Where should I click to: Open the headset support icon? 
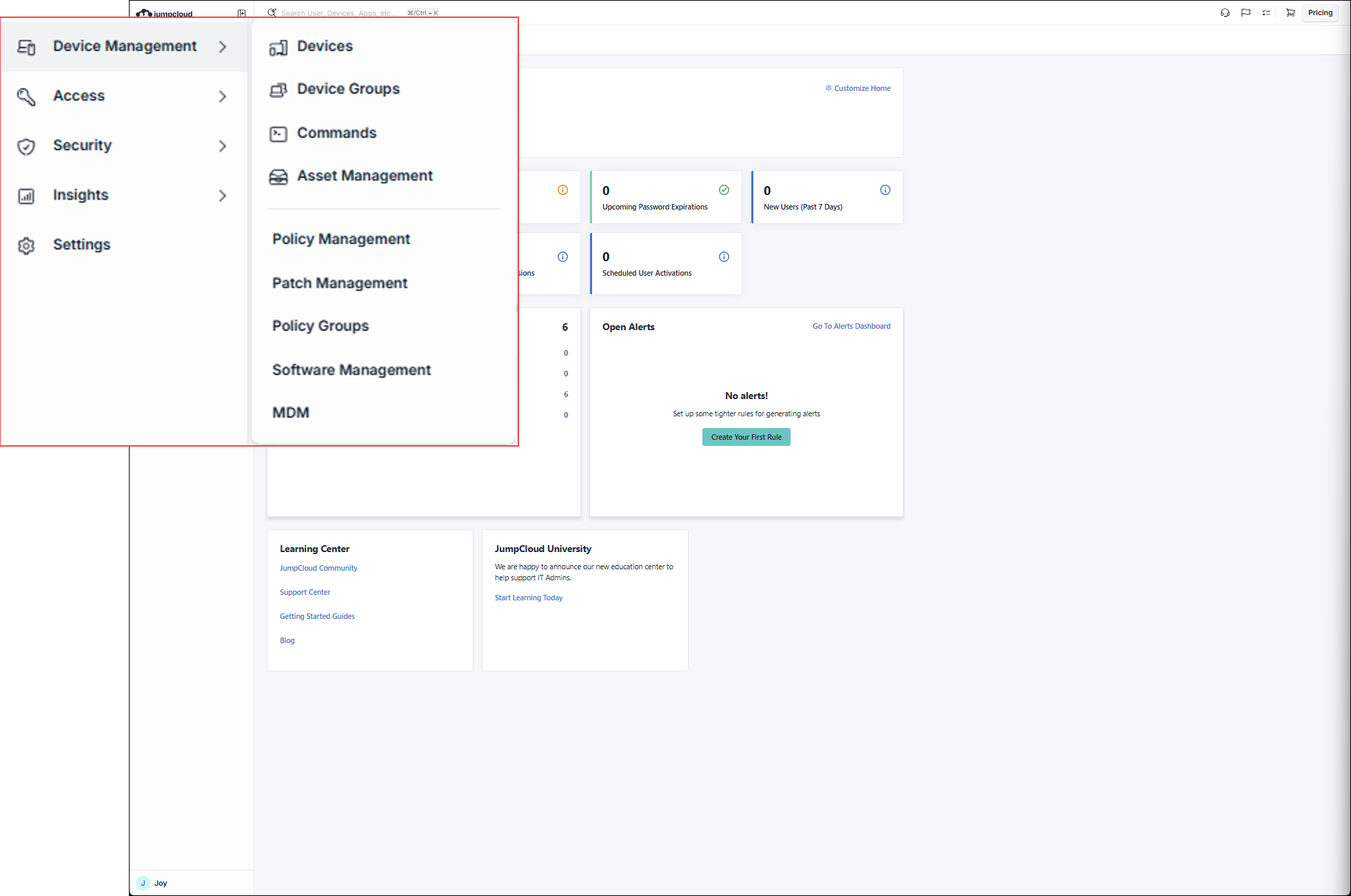coord(1225,13)
